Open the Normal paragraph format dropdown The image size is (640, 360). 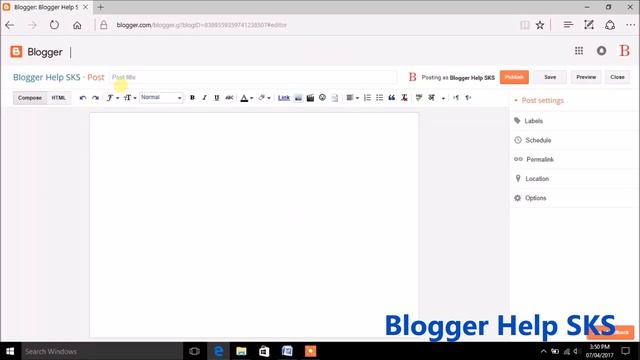click(161, 98)
